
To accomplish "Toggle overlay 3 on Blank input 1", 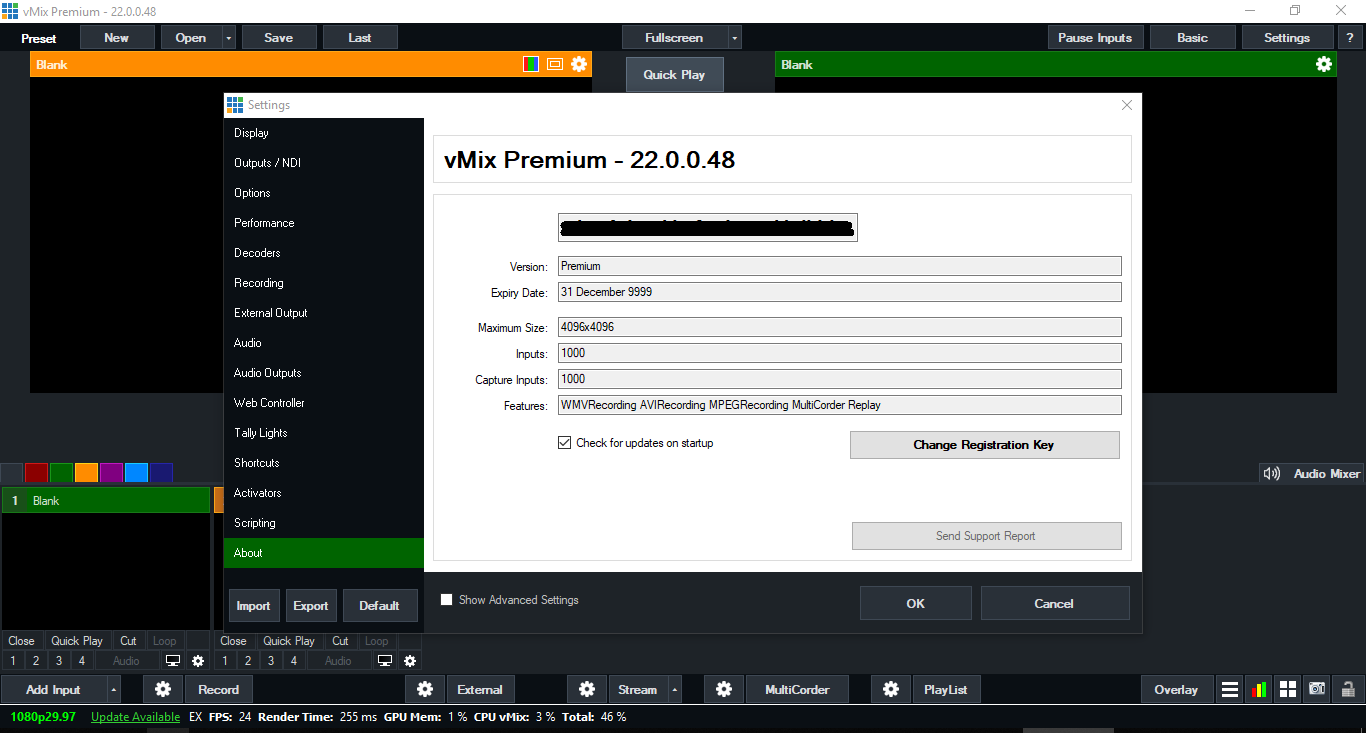I will click(59, 661).
